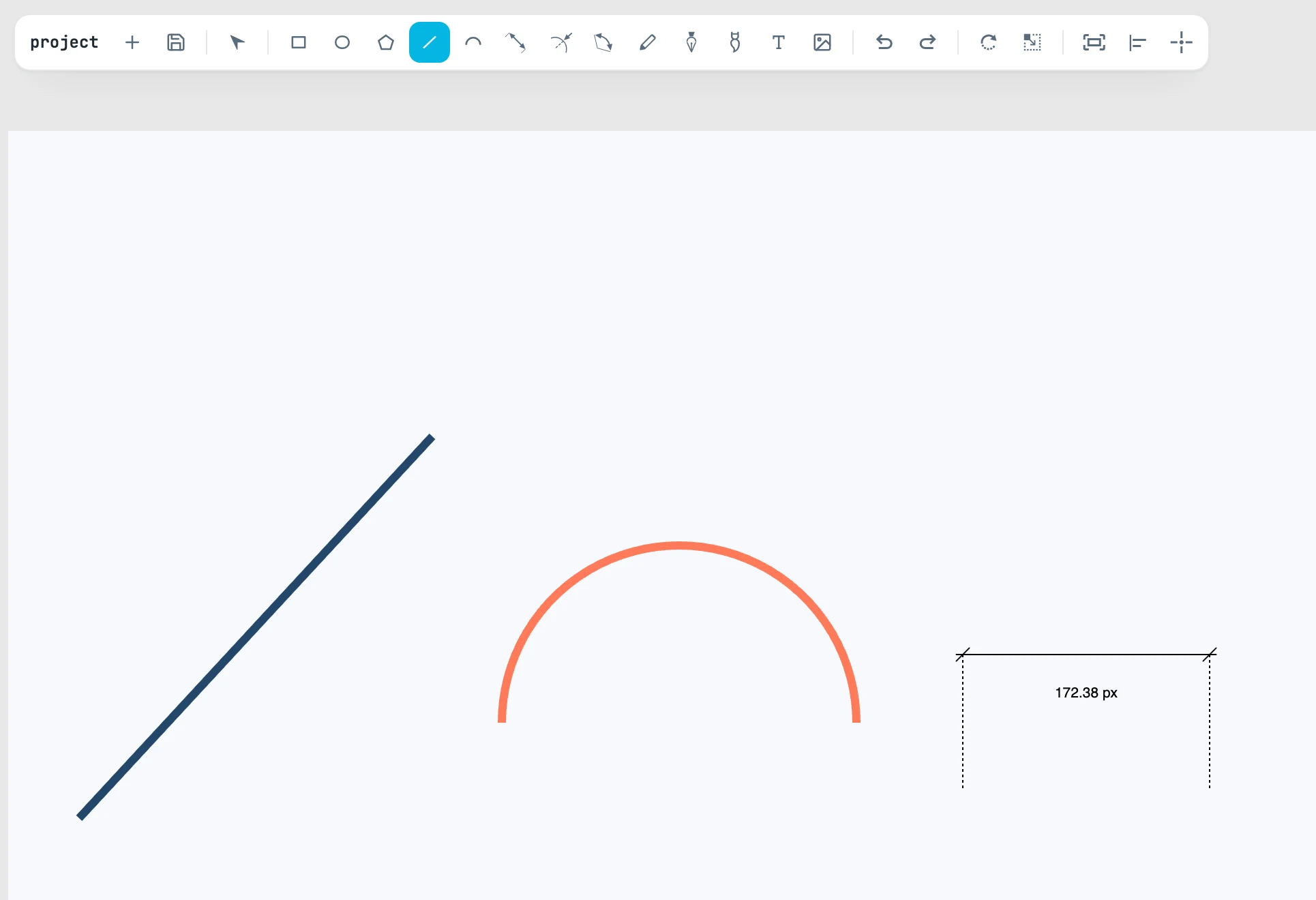1316x900 pixels.
Task: Choose the Select arrow tool
Action: [237, 42]
